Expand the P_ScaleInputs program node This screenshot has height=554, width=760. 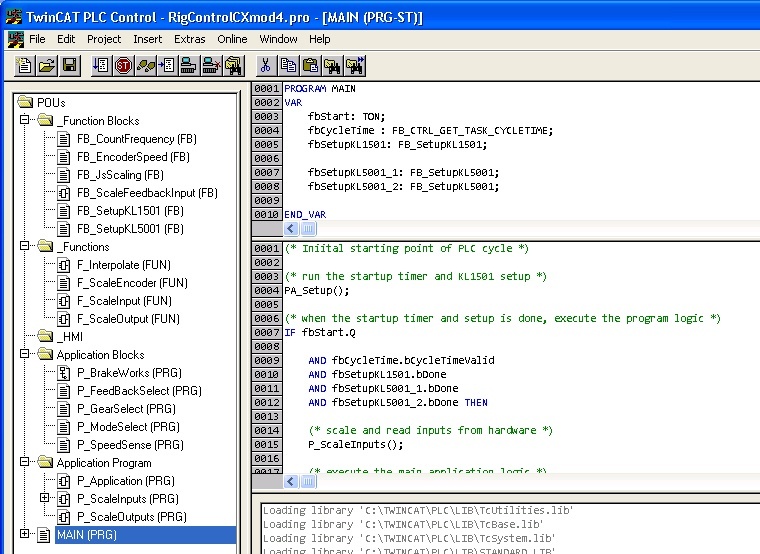(44, 497)
